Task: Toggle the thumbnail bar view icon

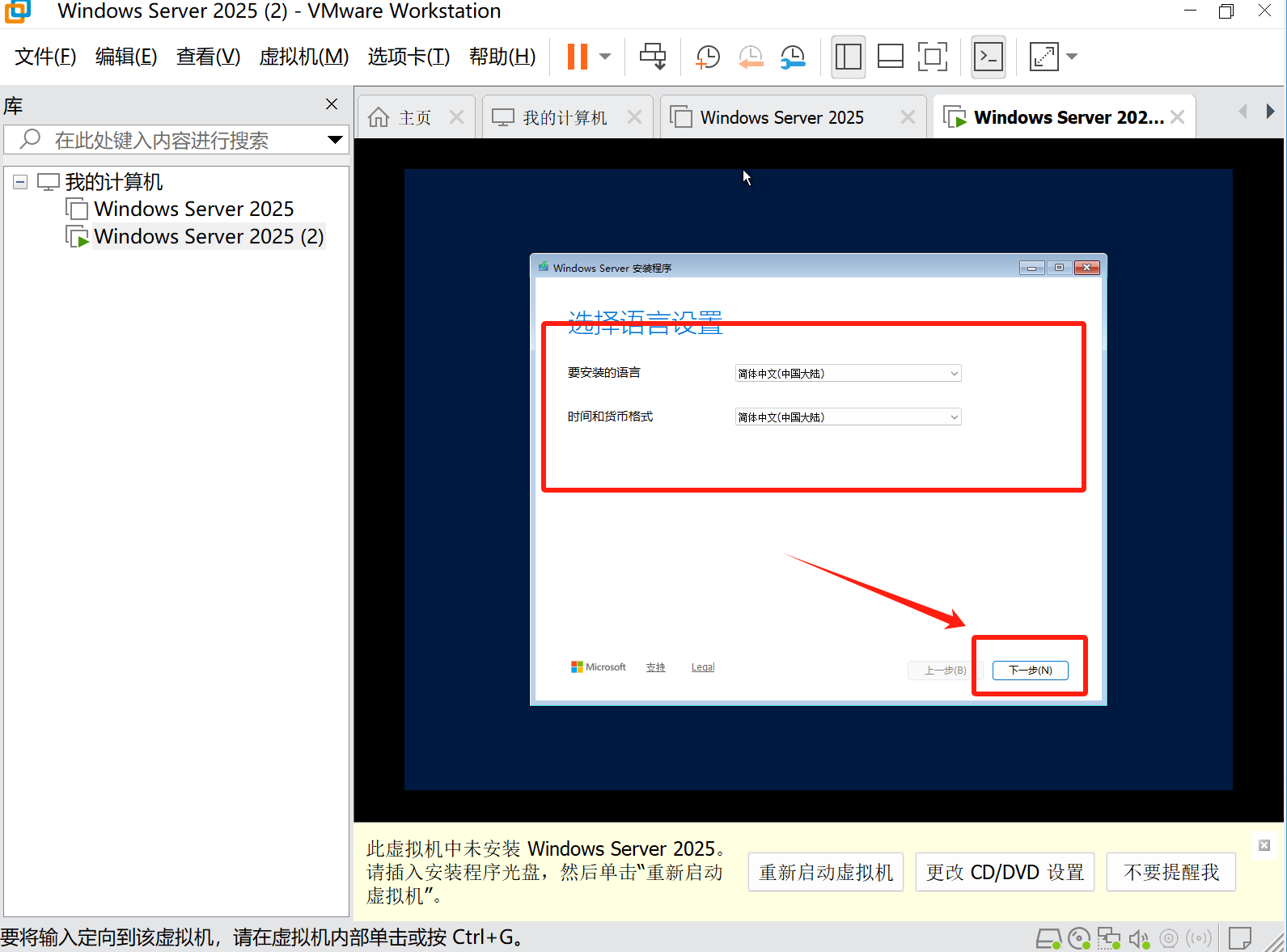Action: click(891, 57)
